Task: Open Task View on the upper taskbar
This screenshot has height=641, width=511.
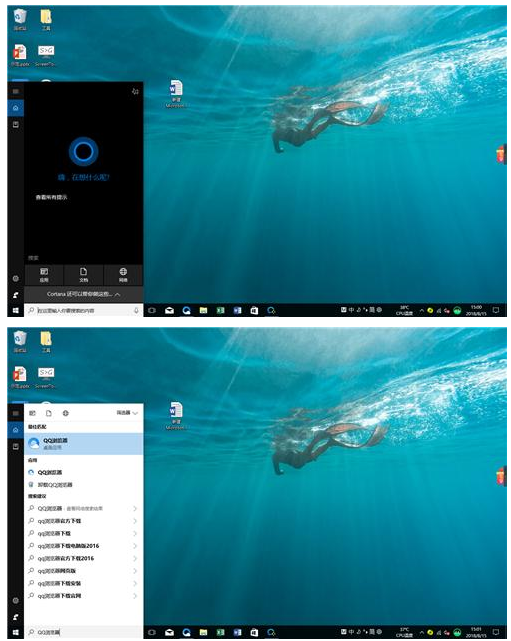Action: (x=152, y=311)
